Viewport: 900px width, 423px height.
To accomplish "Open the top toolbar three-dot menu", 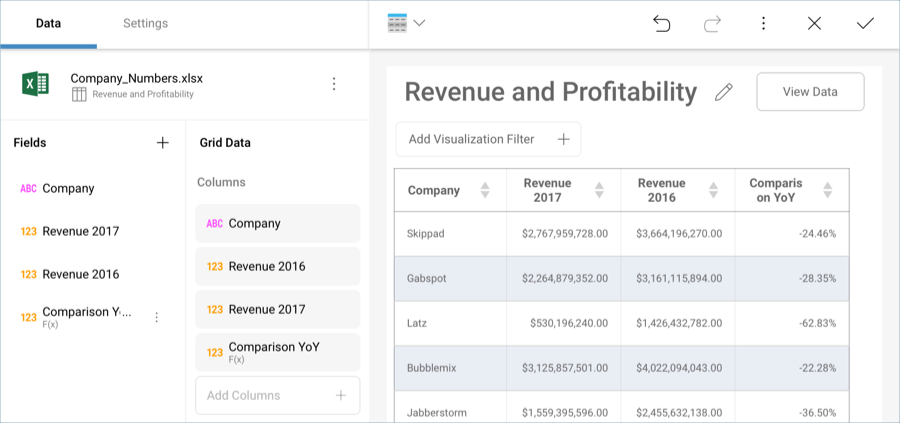I will tap(763, 23).
